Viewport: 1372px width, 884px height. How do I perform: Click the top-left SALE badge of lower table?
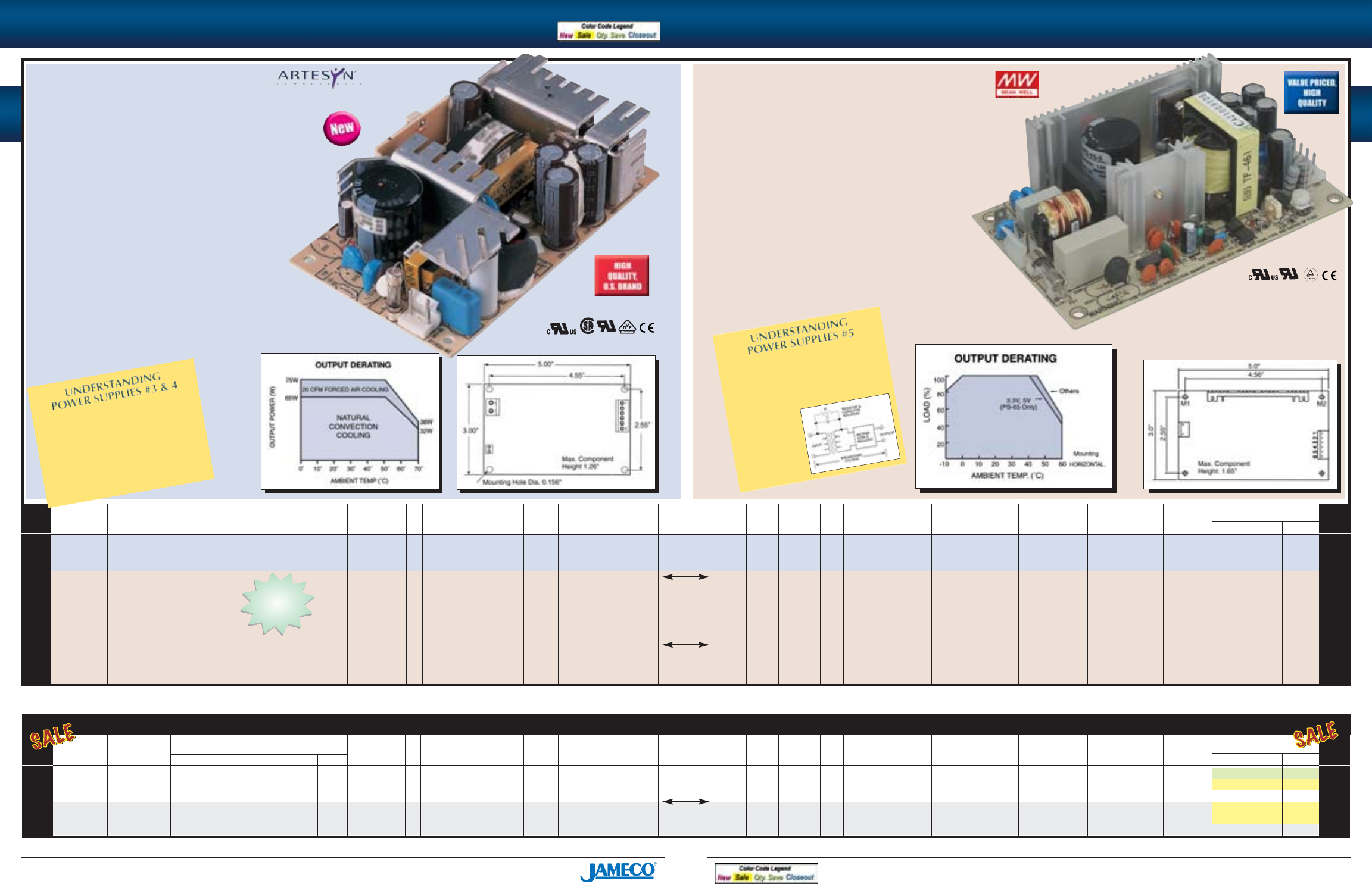52,736
